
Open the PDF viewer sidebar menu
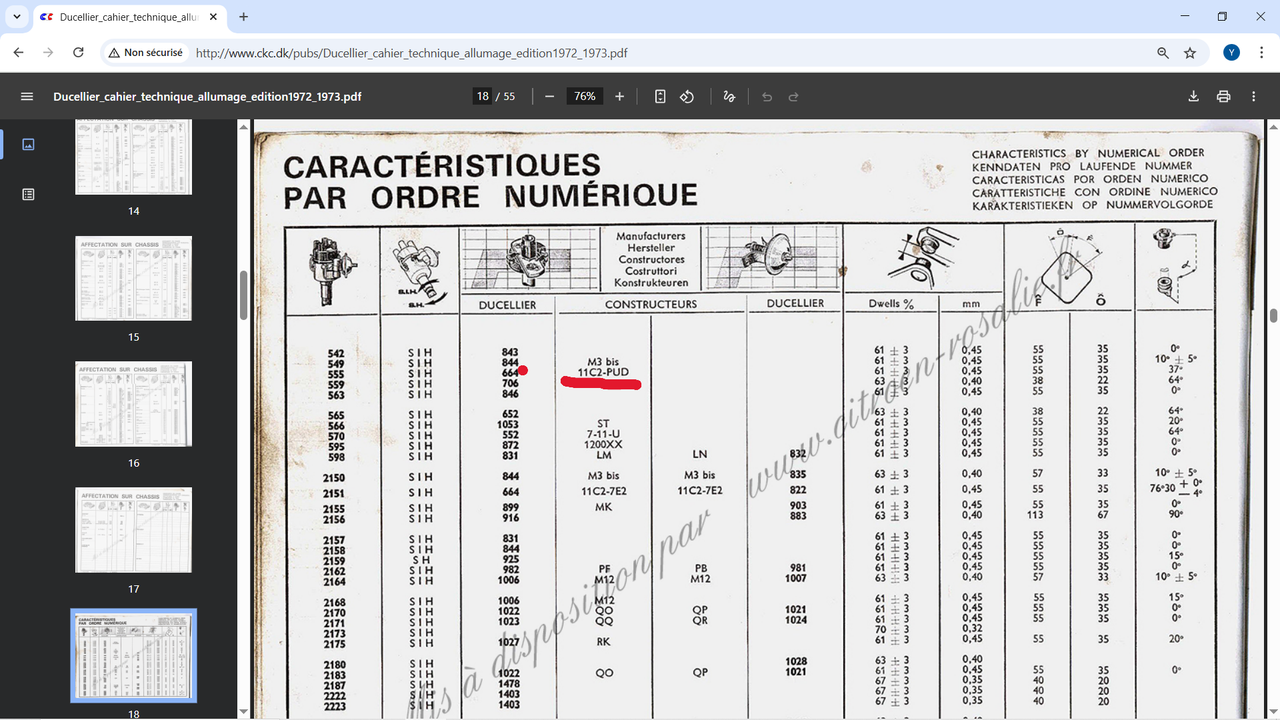point(27,96)
